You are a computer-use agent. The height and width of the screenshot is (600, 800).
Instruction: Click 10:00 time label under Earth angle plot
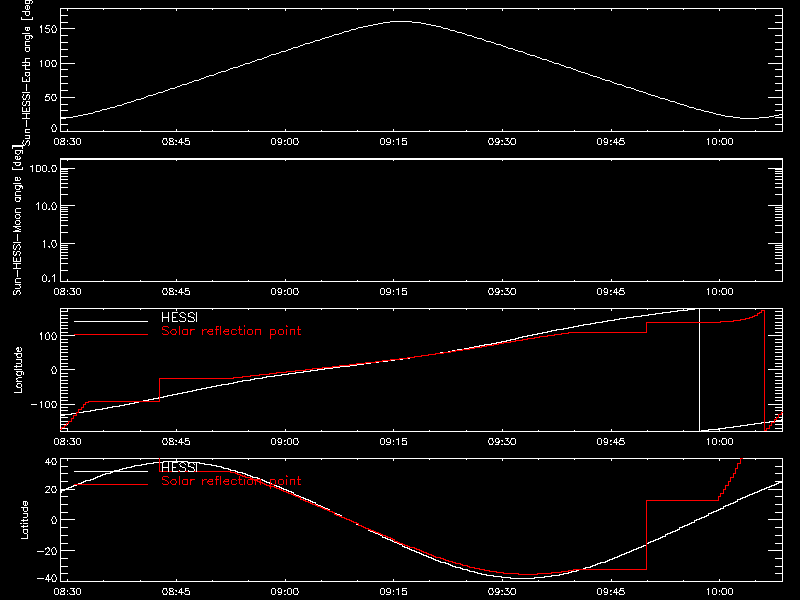coord(719,141)
